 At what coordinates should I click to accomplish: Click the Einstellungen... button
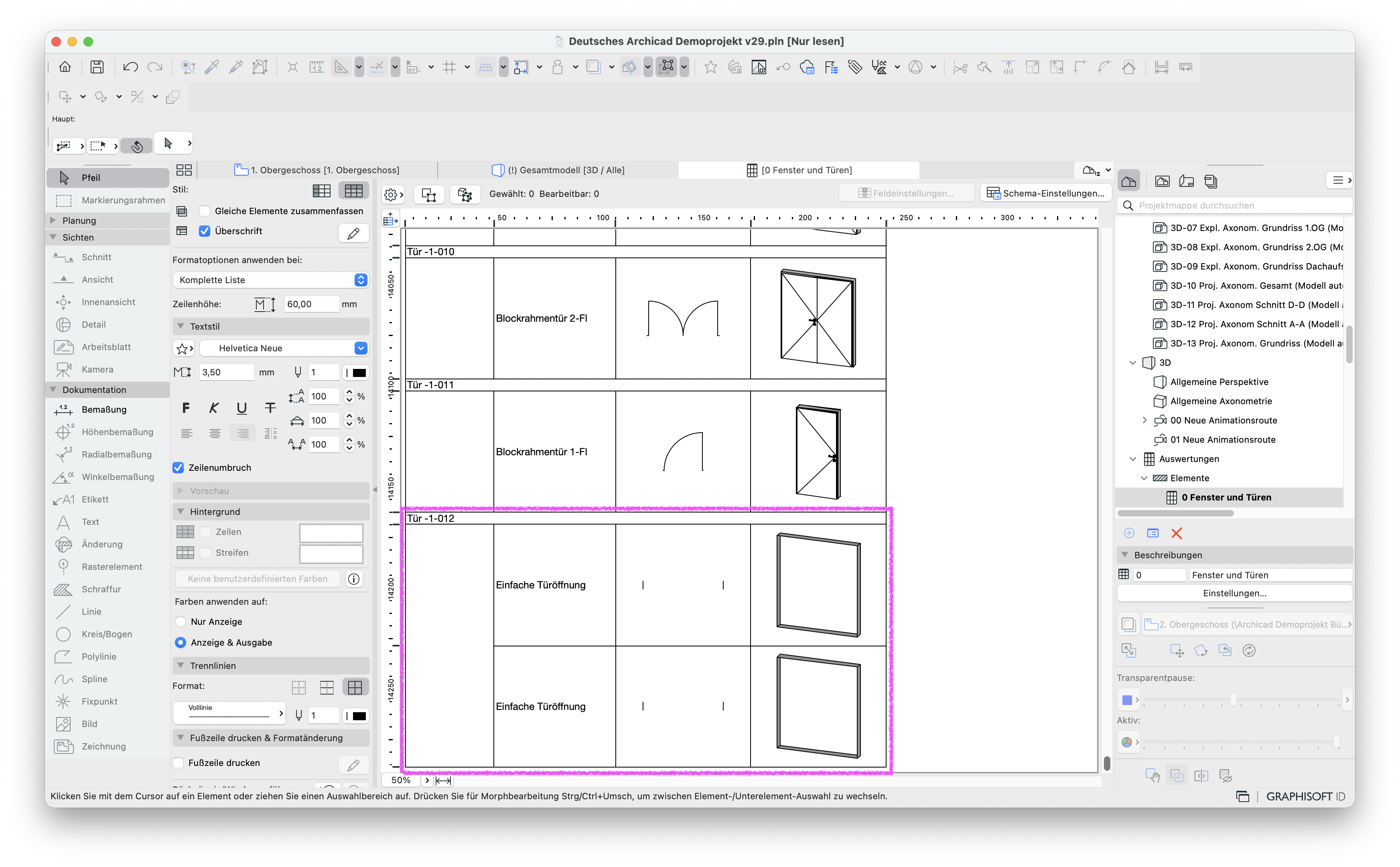pyautogui.click(x=1234, y=593)
